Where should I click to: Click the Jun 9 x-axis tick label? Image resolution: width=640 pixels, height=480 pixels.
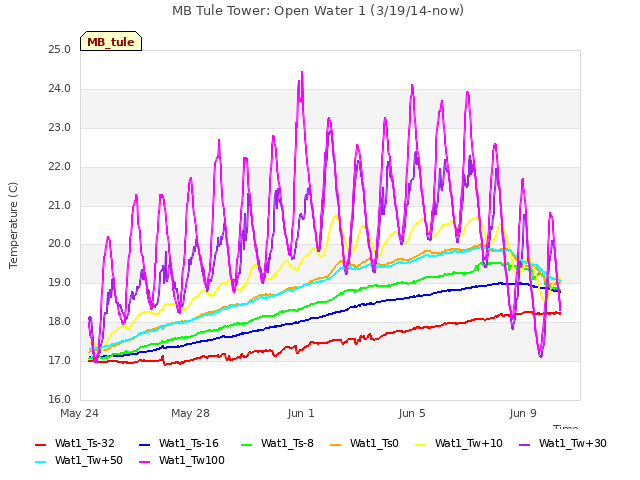[x=523, y=413]
